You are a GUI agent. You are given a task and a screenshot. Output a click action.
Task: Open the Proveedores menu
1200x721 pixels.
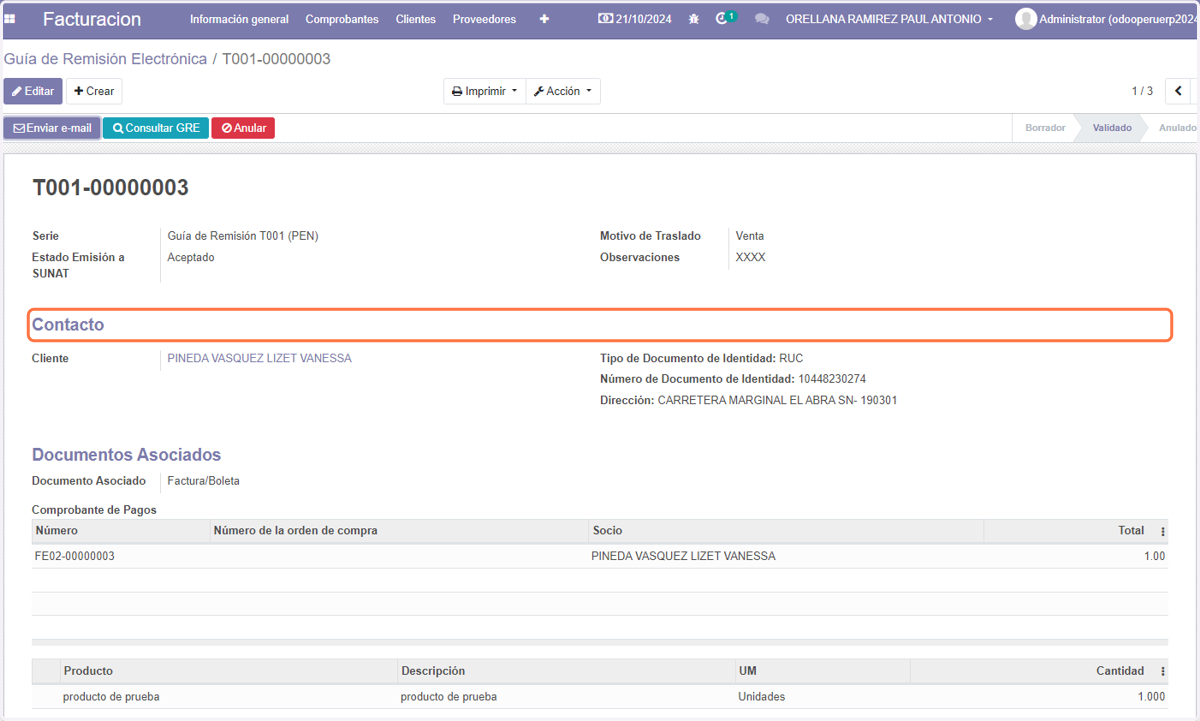(x=484, y=19)
